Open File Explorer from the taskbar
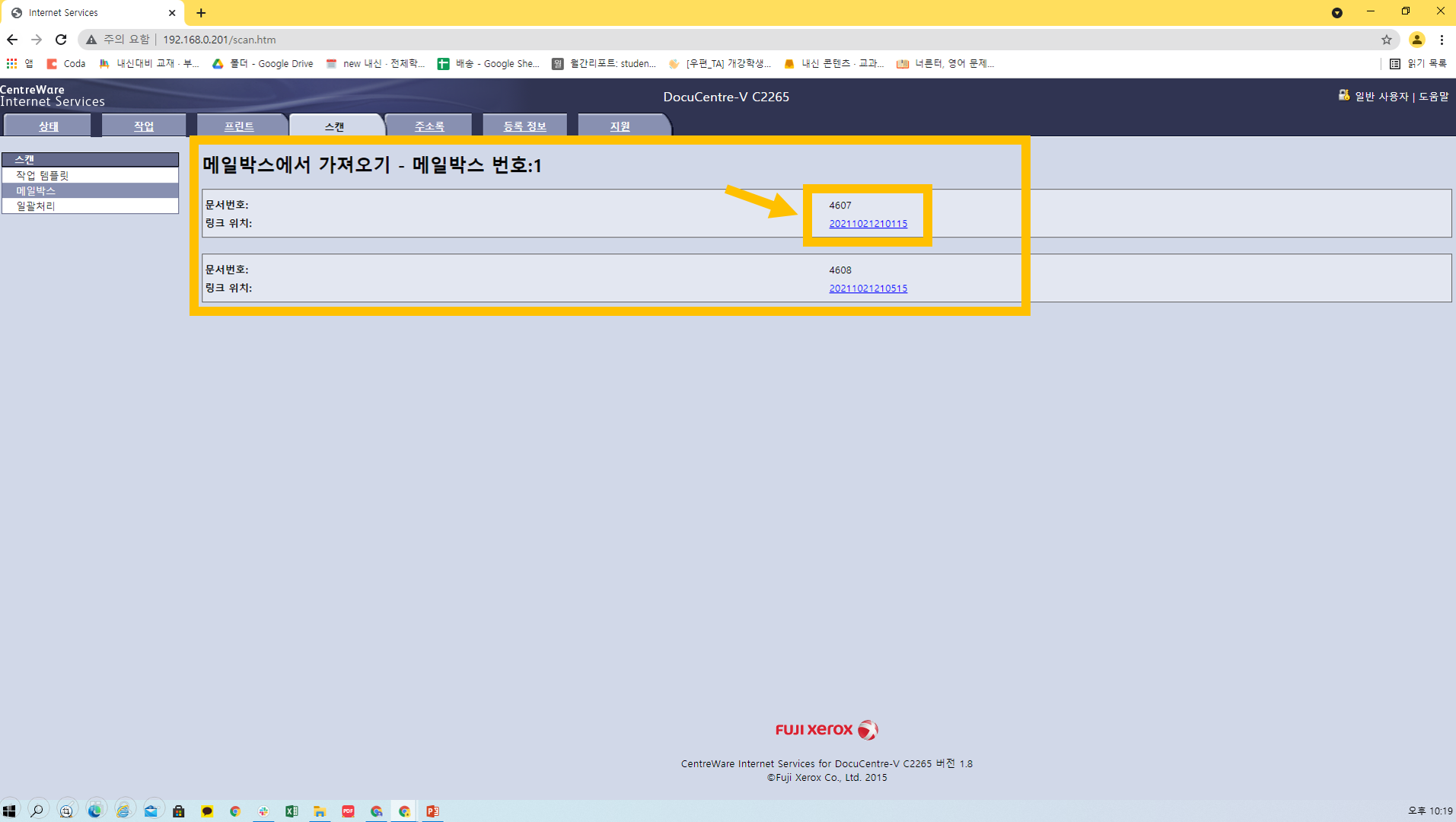This screenshot has height=822, width=1456. click(320, 811)
